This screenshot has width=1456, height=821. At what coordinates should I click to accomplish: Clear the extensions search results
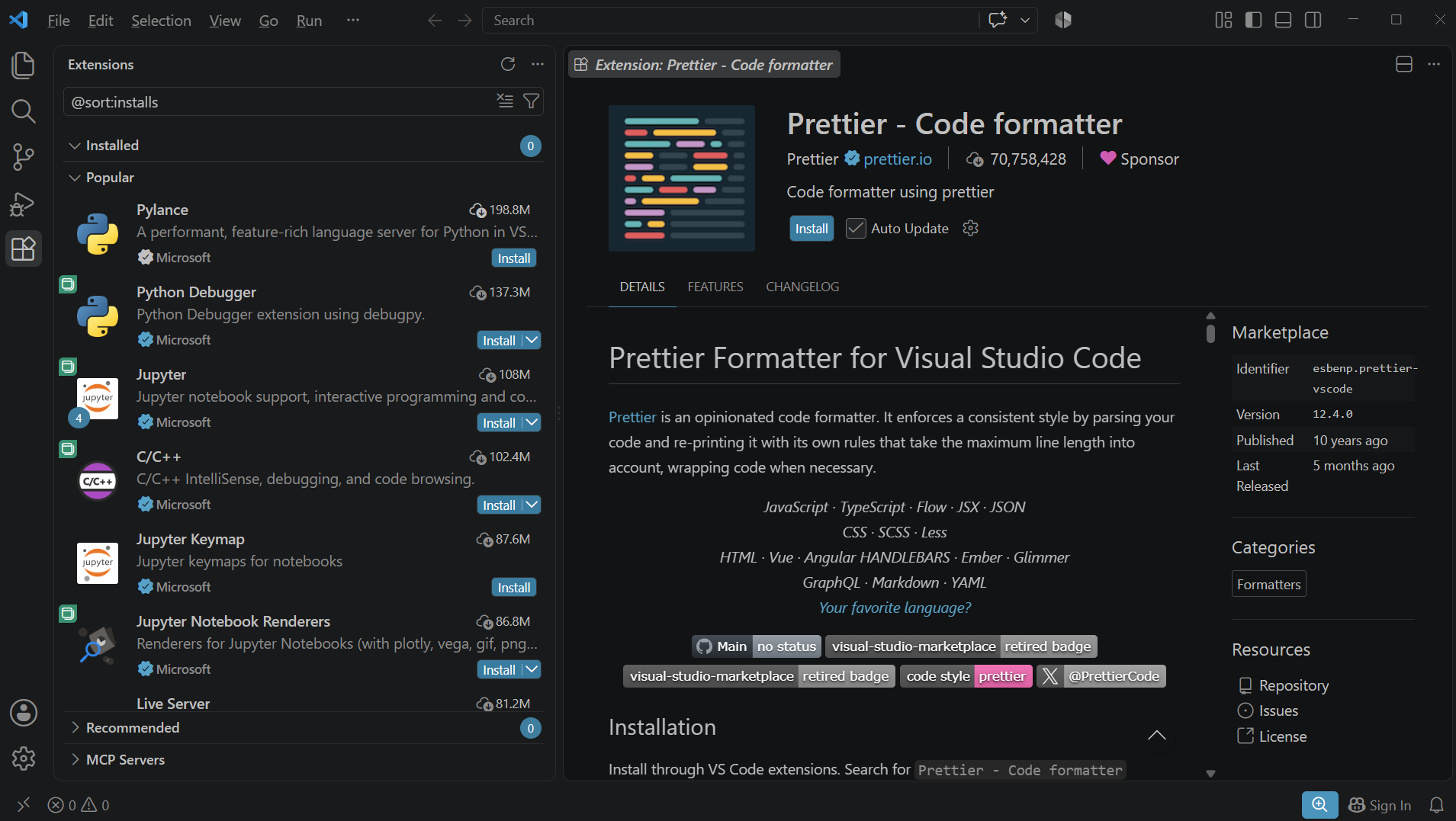pyautogui.click(x=505, y=101)
